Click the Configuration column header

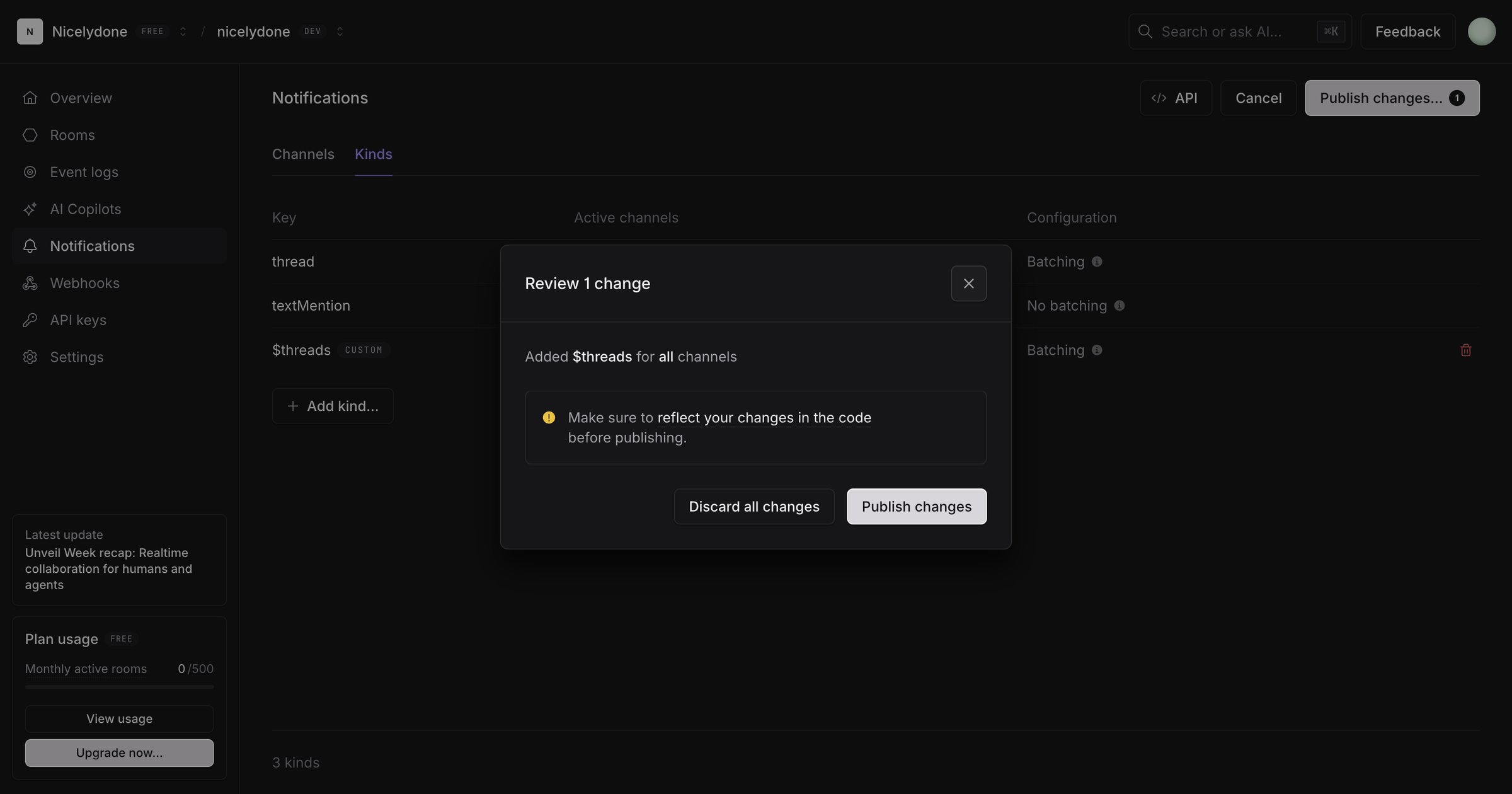[1072, 218]
